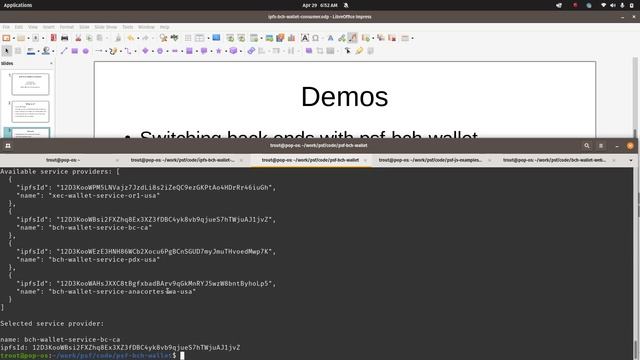Viewport: 640px width, 360px height.
Task: Click the Fontwork letter A icon
Action: pyautogui.click(x=331, y=38)
